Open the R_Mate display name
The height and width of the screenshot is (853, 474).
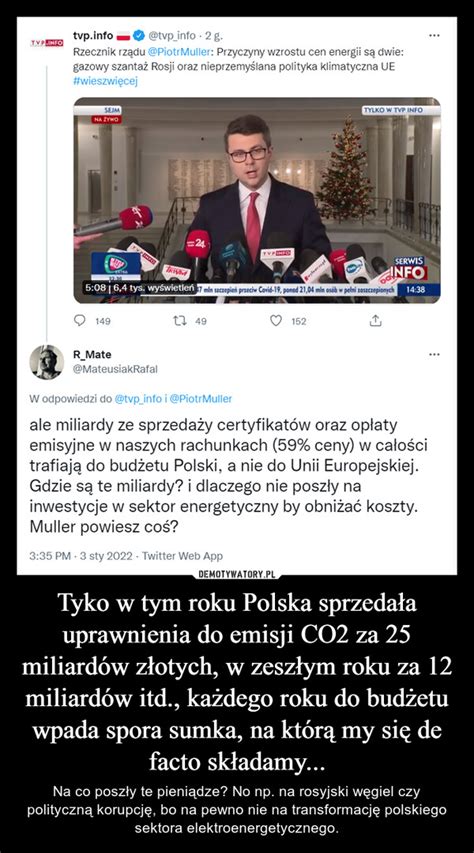[x=92, y=355]
